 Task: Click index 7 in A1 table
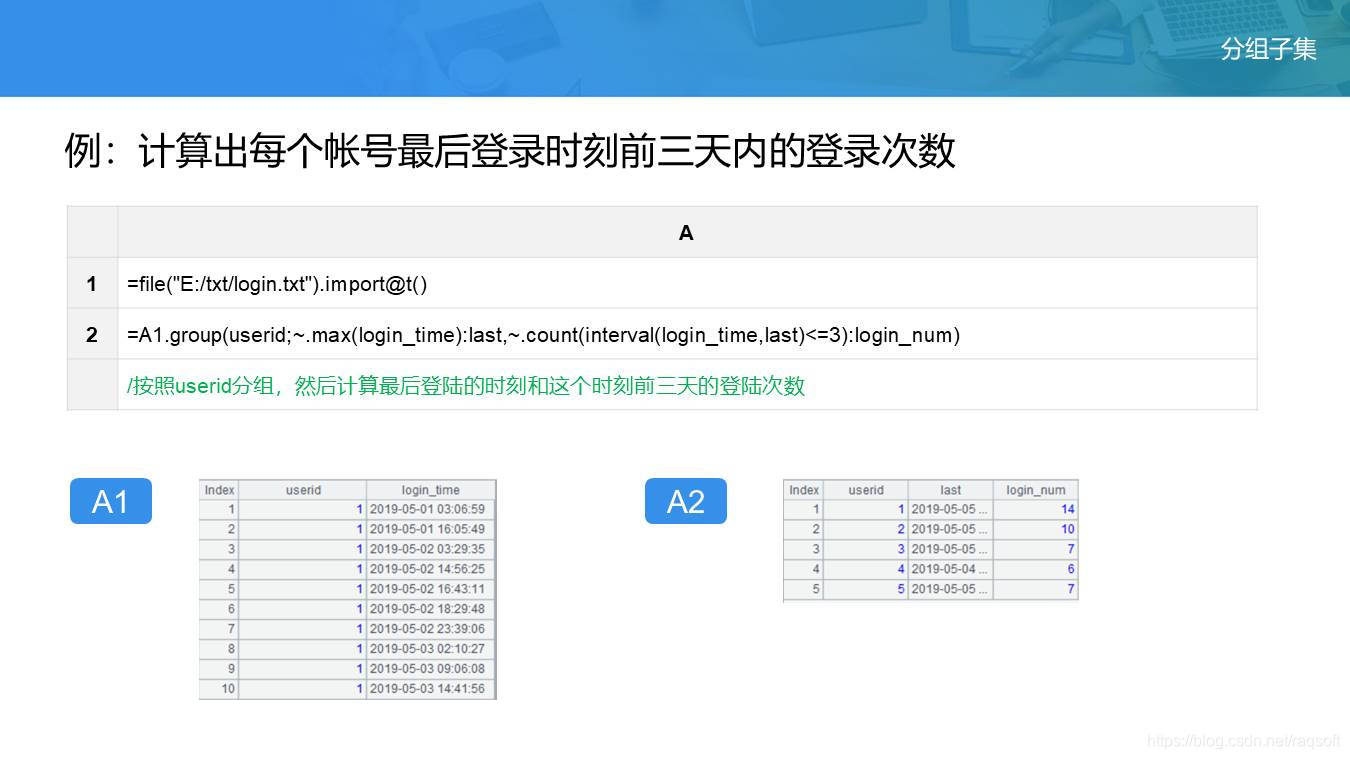coord(219,629)
